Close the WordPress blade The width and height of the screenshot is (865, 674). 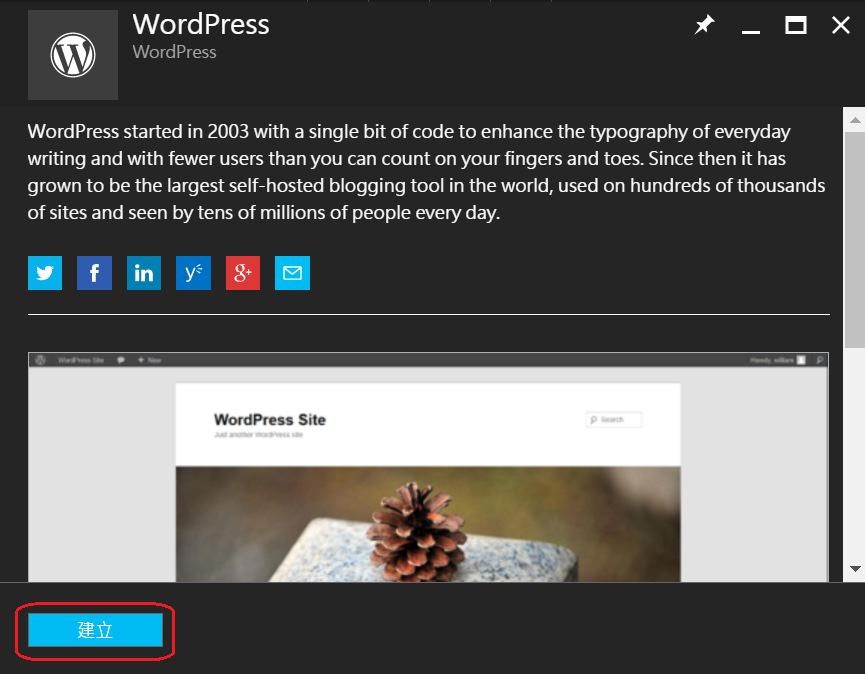(841, 25)
